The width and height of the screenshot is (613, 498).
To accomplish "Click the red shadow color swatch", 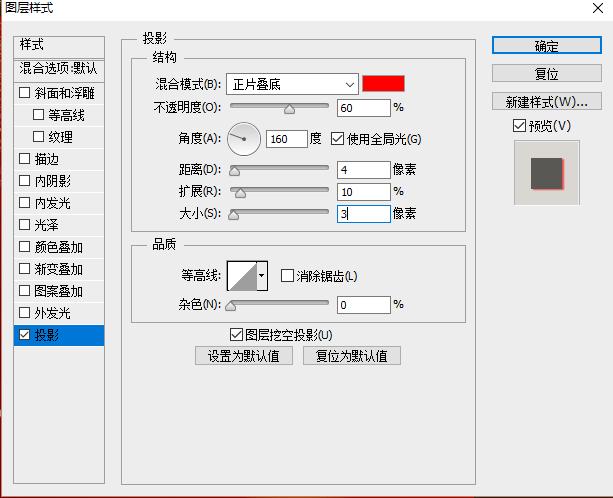I will click(x=383, y=84).
